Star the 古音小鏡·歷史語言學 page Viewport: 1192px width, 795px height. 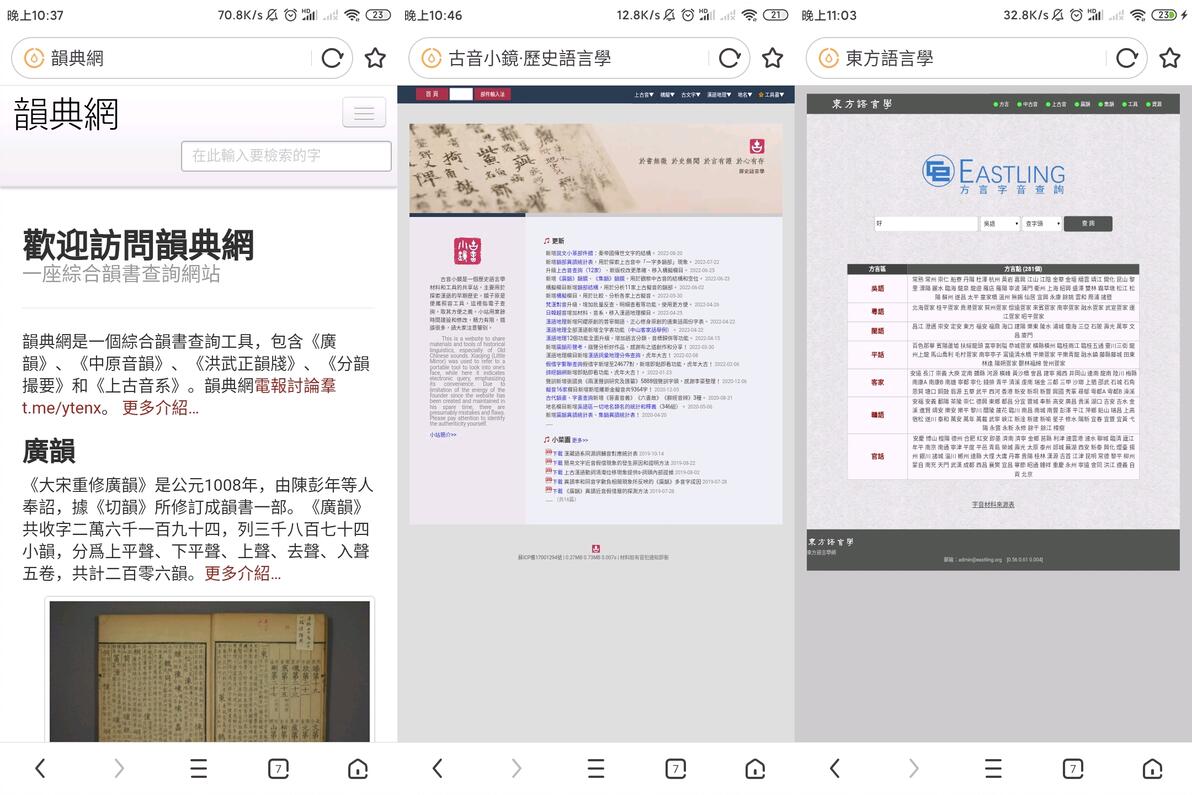click(x=772, y=58)
